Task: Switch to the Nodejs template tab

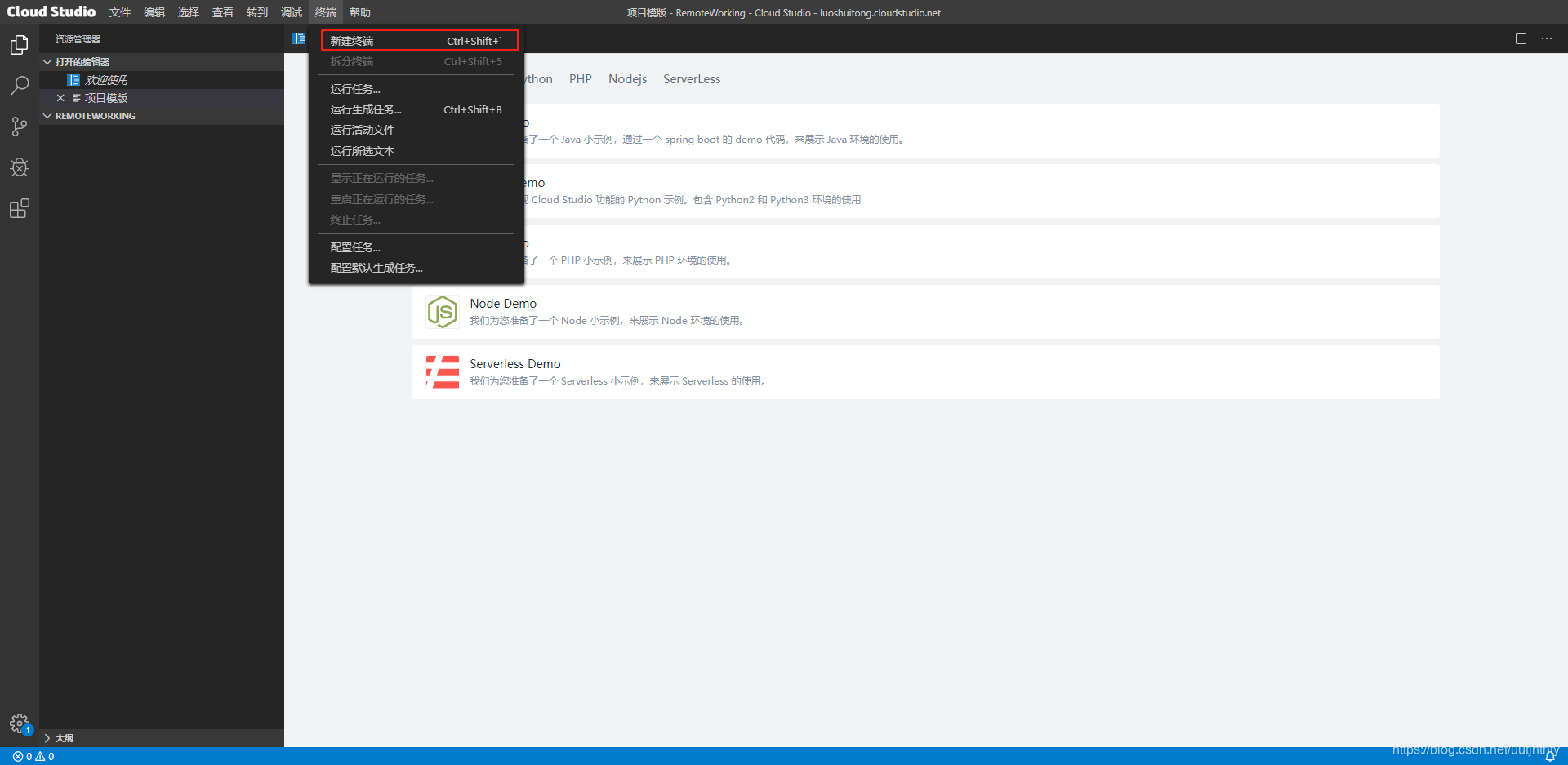Action: [627, 79]
